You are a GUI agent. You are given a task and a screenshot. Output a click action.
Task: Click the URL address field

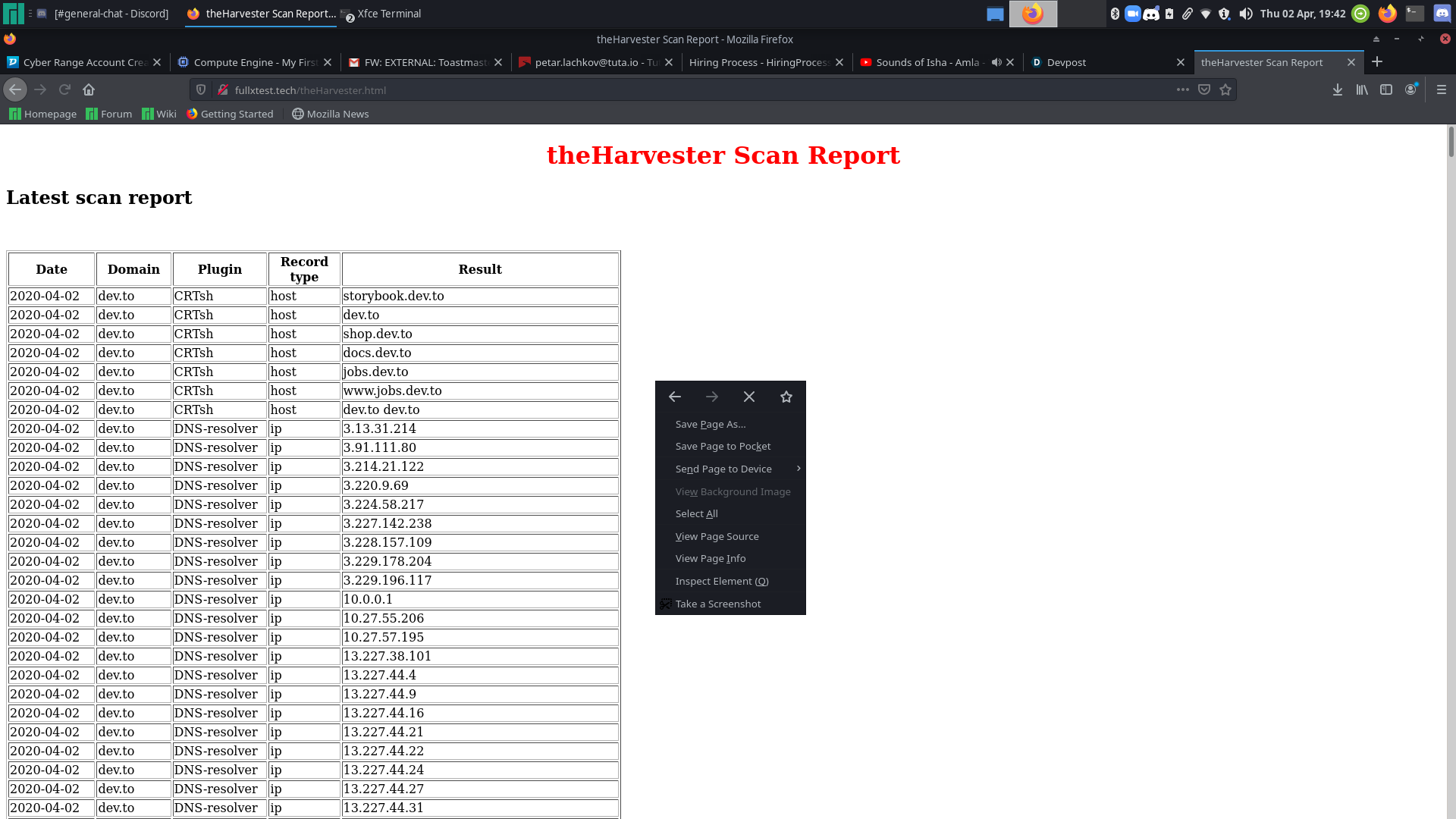tap(682, 89)
